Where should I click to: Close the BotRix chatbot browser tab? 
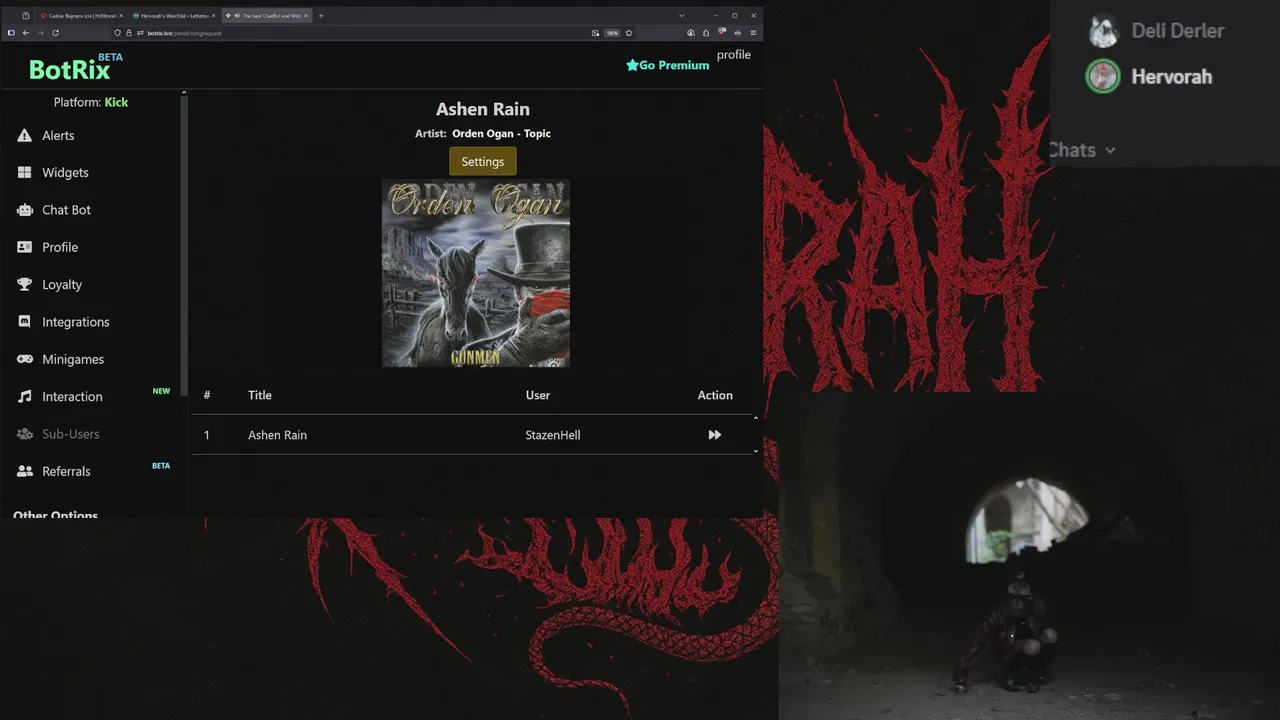tap(307, 16)
